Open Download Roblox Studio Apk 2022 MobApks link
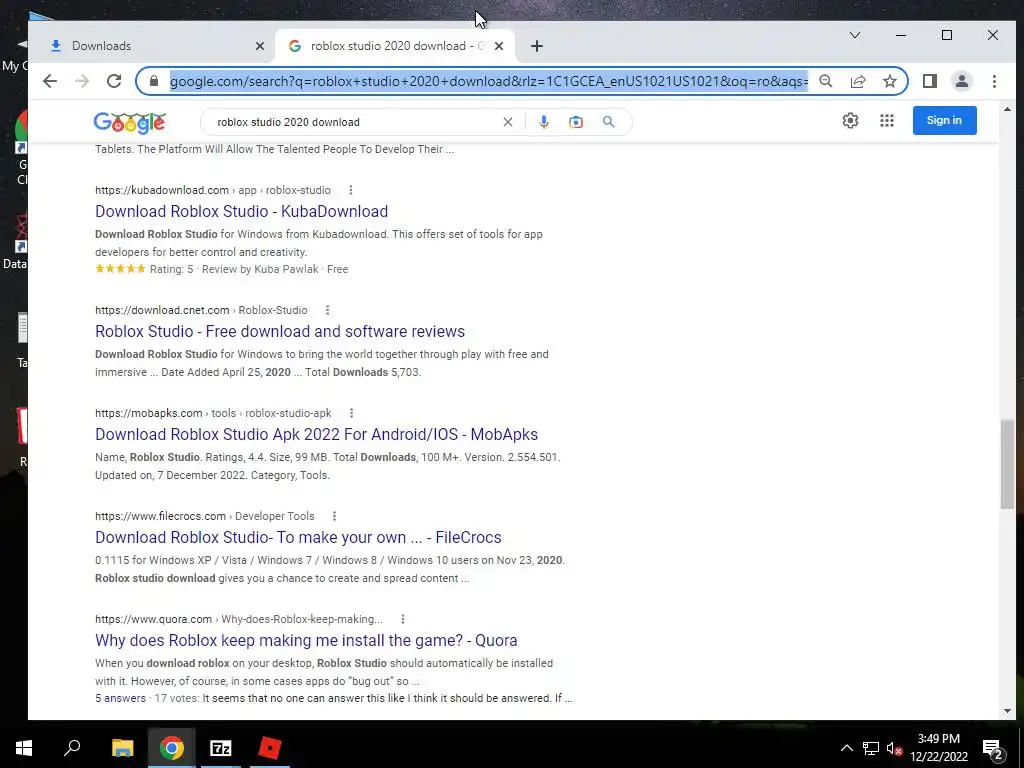The height and width of the screenshot is (768, 1024). coord(317,435)
